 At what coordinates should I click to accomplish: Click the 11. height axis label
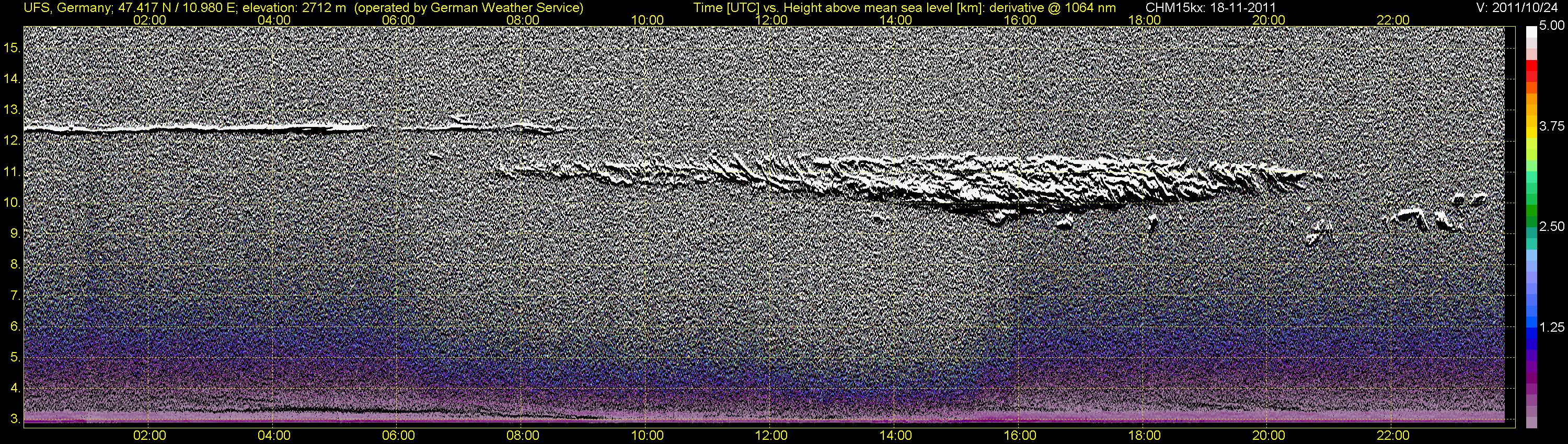[12, 171]
